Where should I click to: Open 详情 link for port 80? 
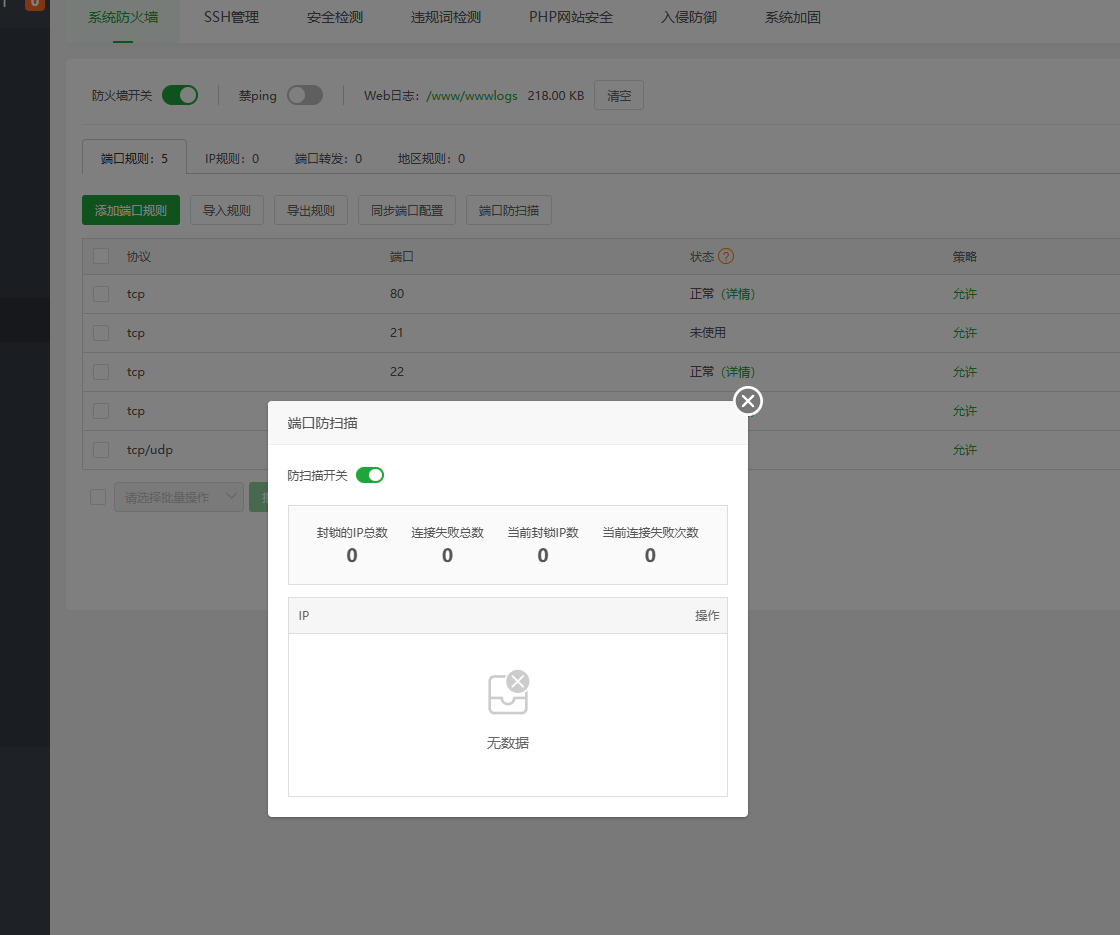(738, 294)
